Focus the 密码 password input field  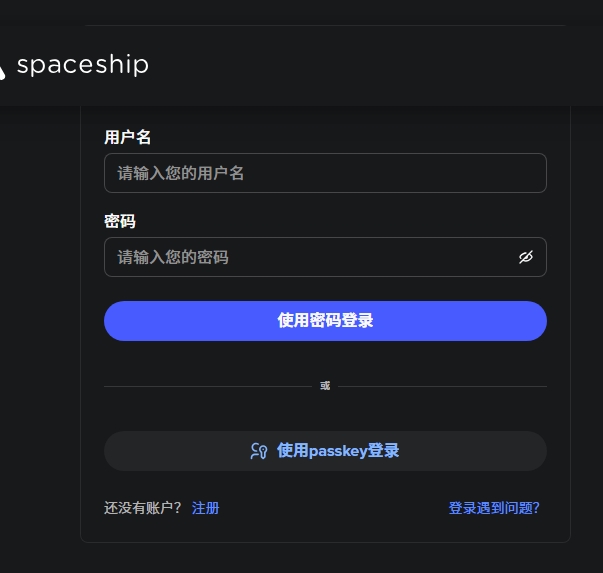coord(310,257)
